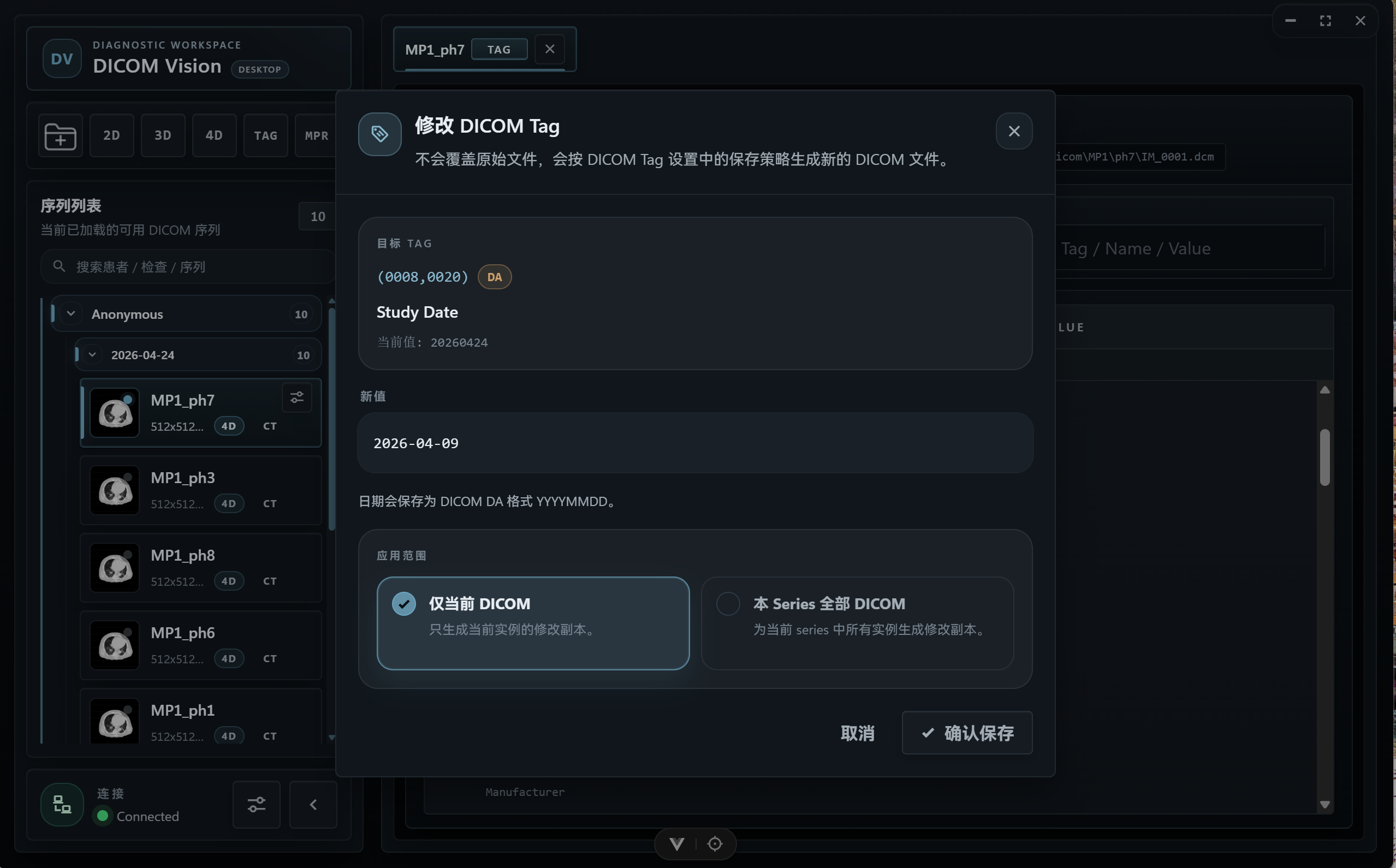Click the MP1_ph8 CT thumbnail
Screen dimensions: 1396x868
click(x=115, y=568)
